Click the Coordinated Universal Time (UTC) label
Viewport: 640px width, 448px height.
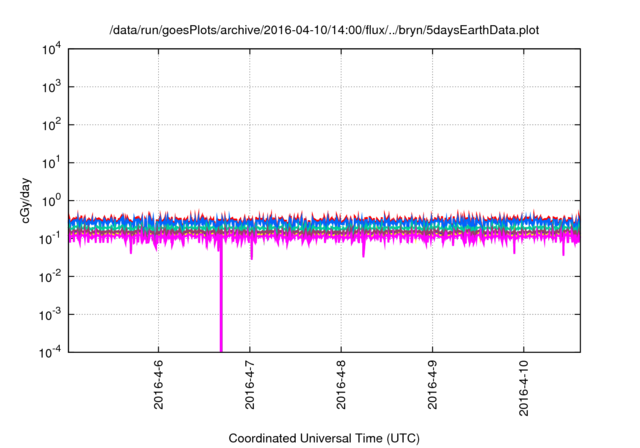tap(324, 438)
